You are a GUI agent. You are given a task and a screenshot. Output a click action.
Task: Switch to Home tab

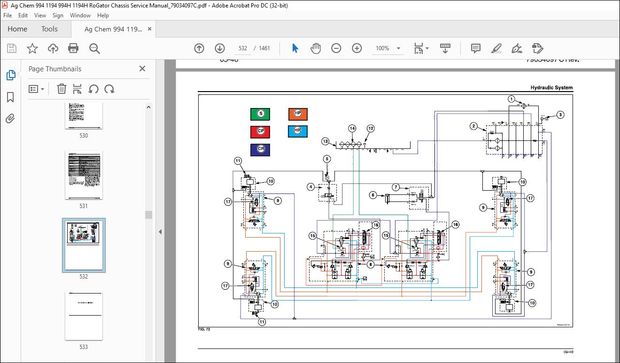pyautogui.click(x=17, y=29)
